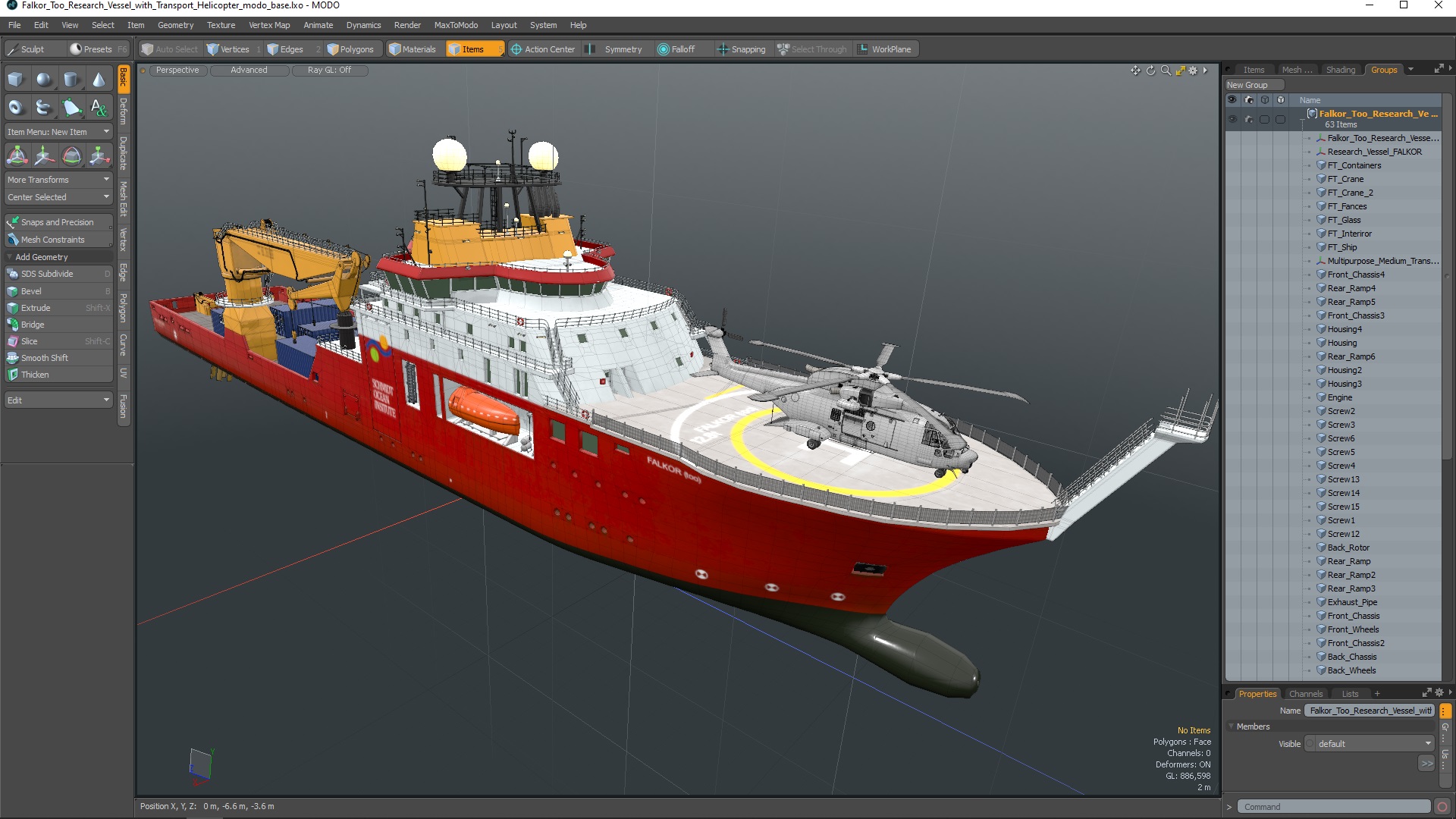This screenshot has height=819, width=1456.
Task: Click the viewport zoom magnifier icon
Action: (1166, 71)
